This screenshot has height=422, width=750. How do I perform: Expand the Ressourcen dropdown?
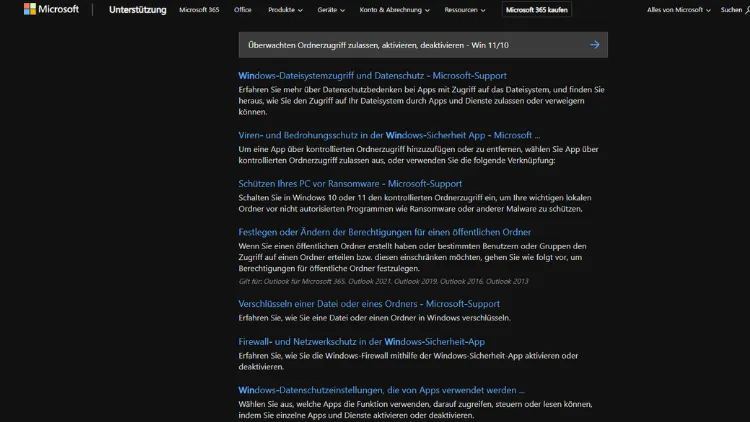click(x=464, y=10)
